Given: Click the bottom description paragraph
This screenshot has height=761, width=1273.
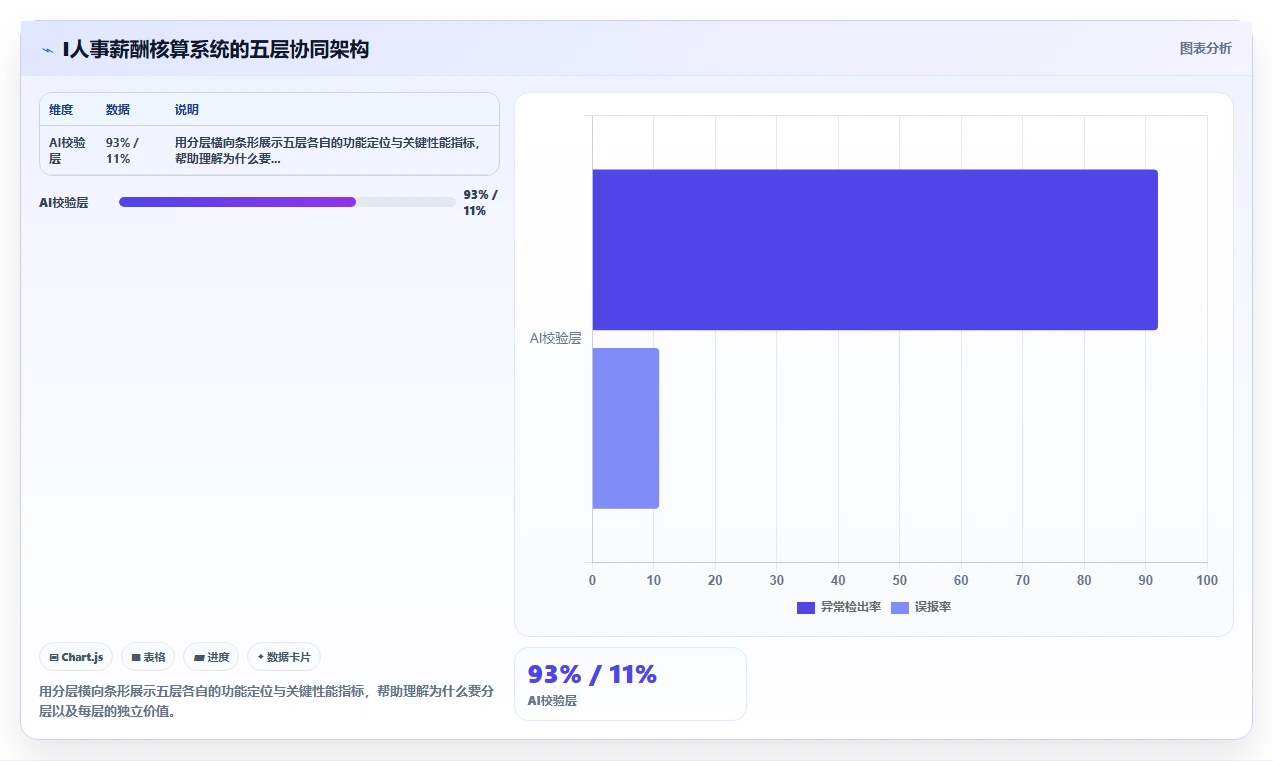Looking at the screenshot, I should tap(267, 701).
